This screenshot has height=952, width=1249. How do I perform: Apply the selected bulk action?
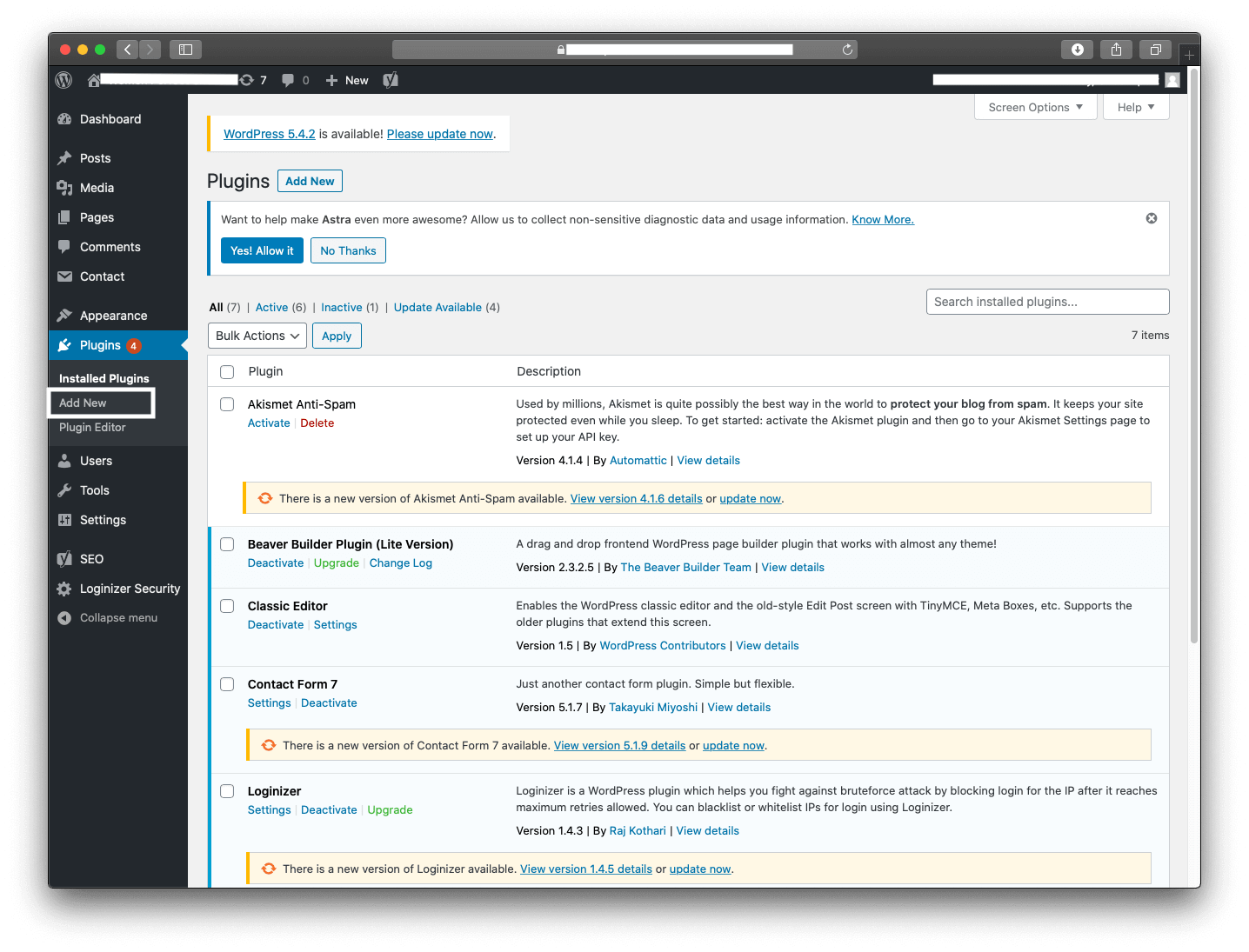[337, 336]
